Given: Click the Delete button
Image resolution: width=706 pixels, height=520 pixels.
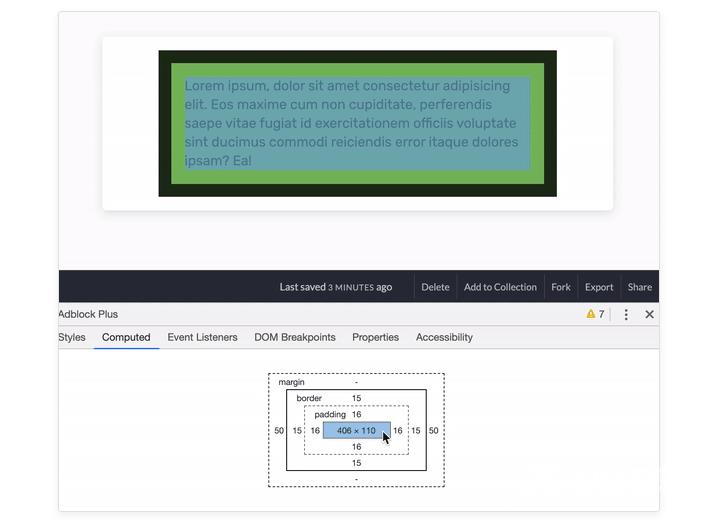Looking at the screenshot, I should pos(435,287).
